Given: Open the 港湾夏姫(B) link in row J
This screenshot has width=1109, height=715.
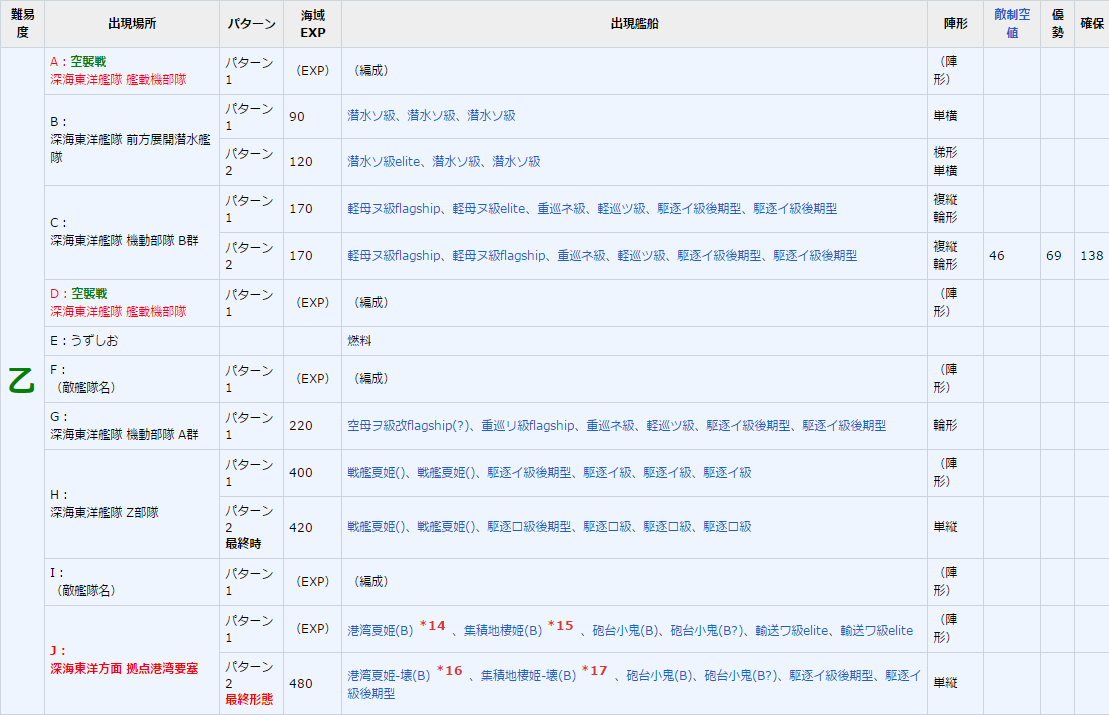Looking at the screenshot, I should [x=378, y=630].
